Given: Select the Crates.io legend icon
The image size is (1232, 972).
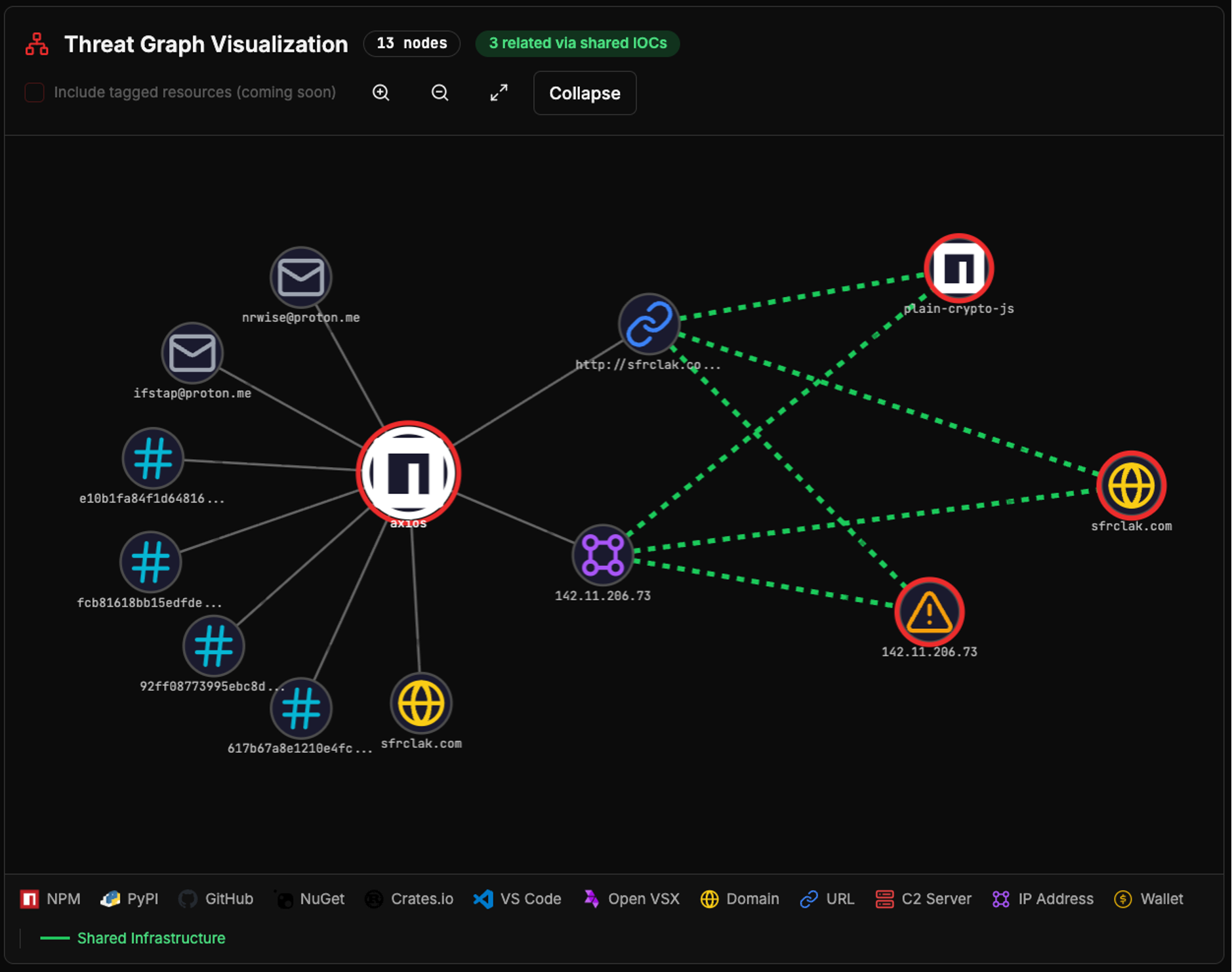Looking at the screenshot, I should click(374, 899).
